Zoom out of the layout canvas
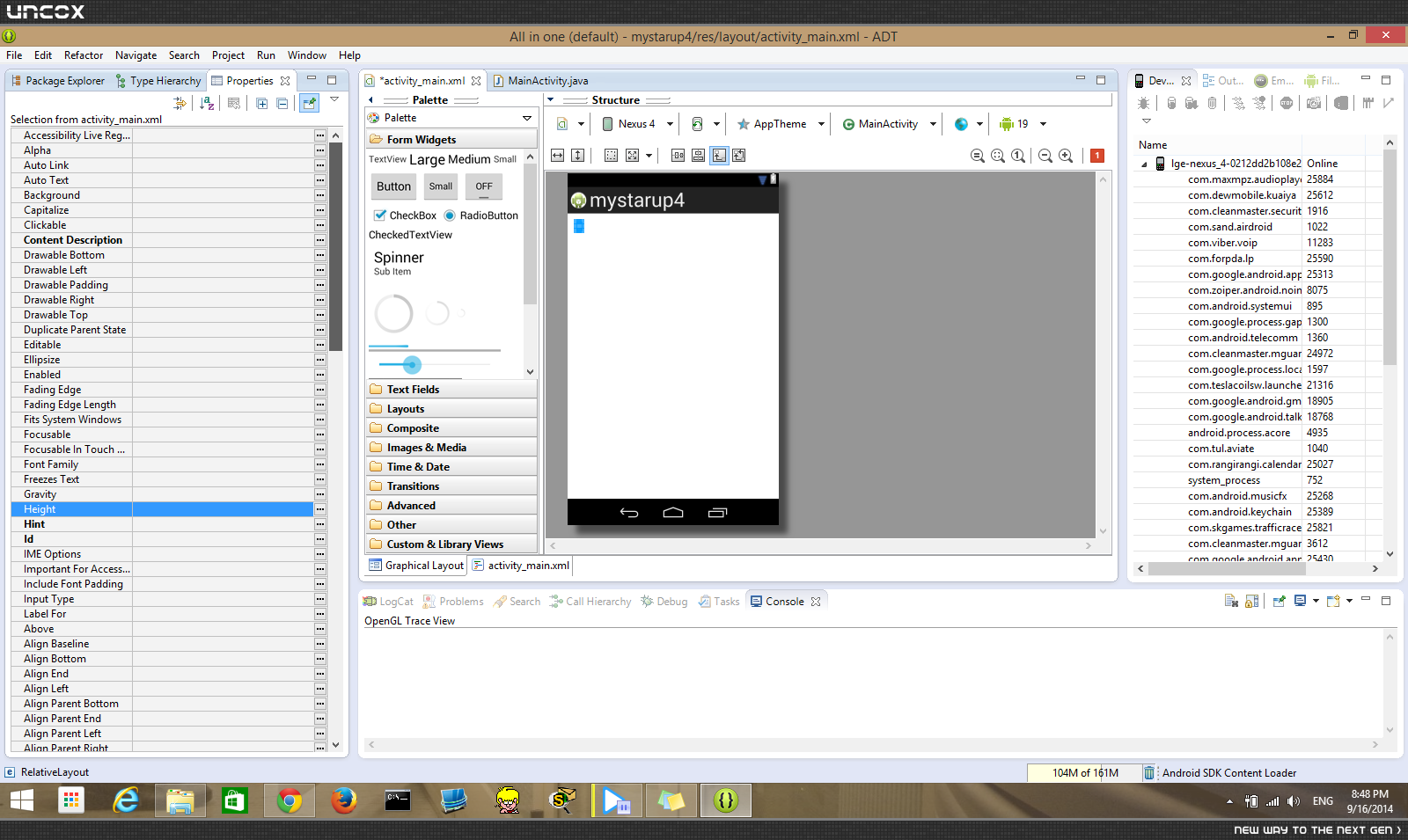 tap(1045, 156)
